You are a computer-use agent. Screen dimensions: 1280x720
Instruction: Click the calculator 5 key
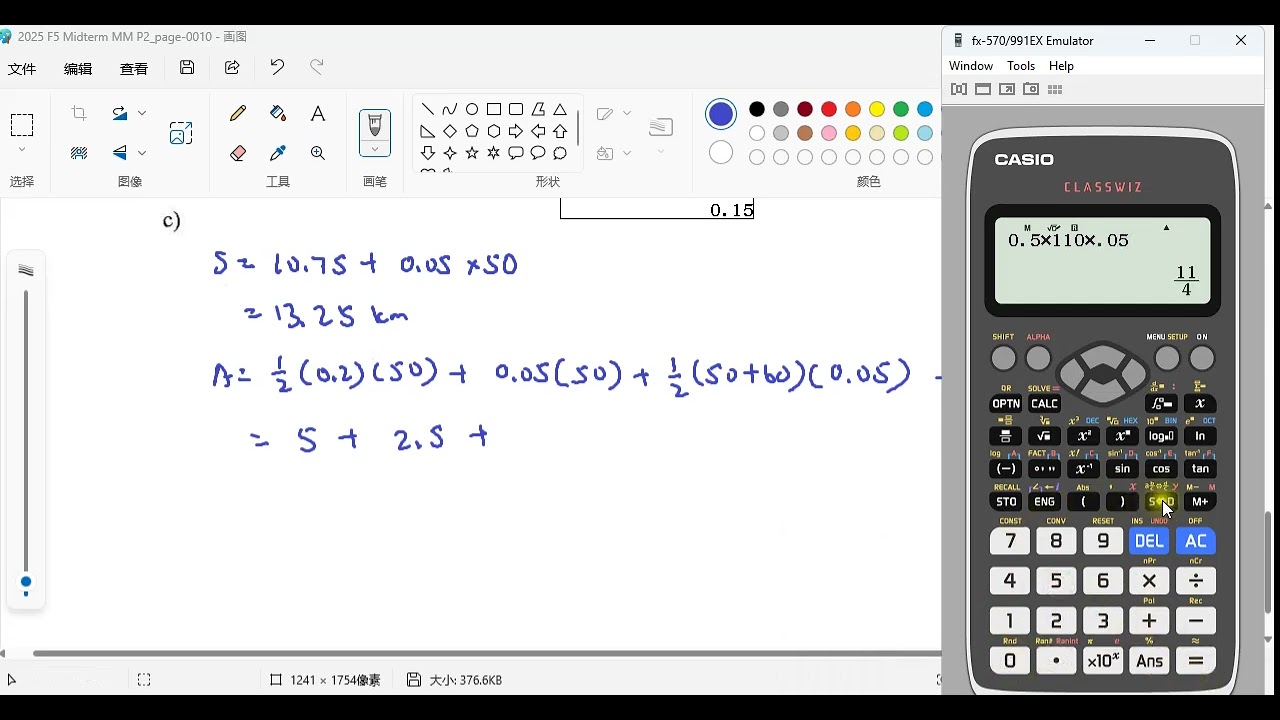pyautogui.click(x=1056, y=581)
